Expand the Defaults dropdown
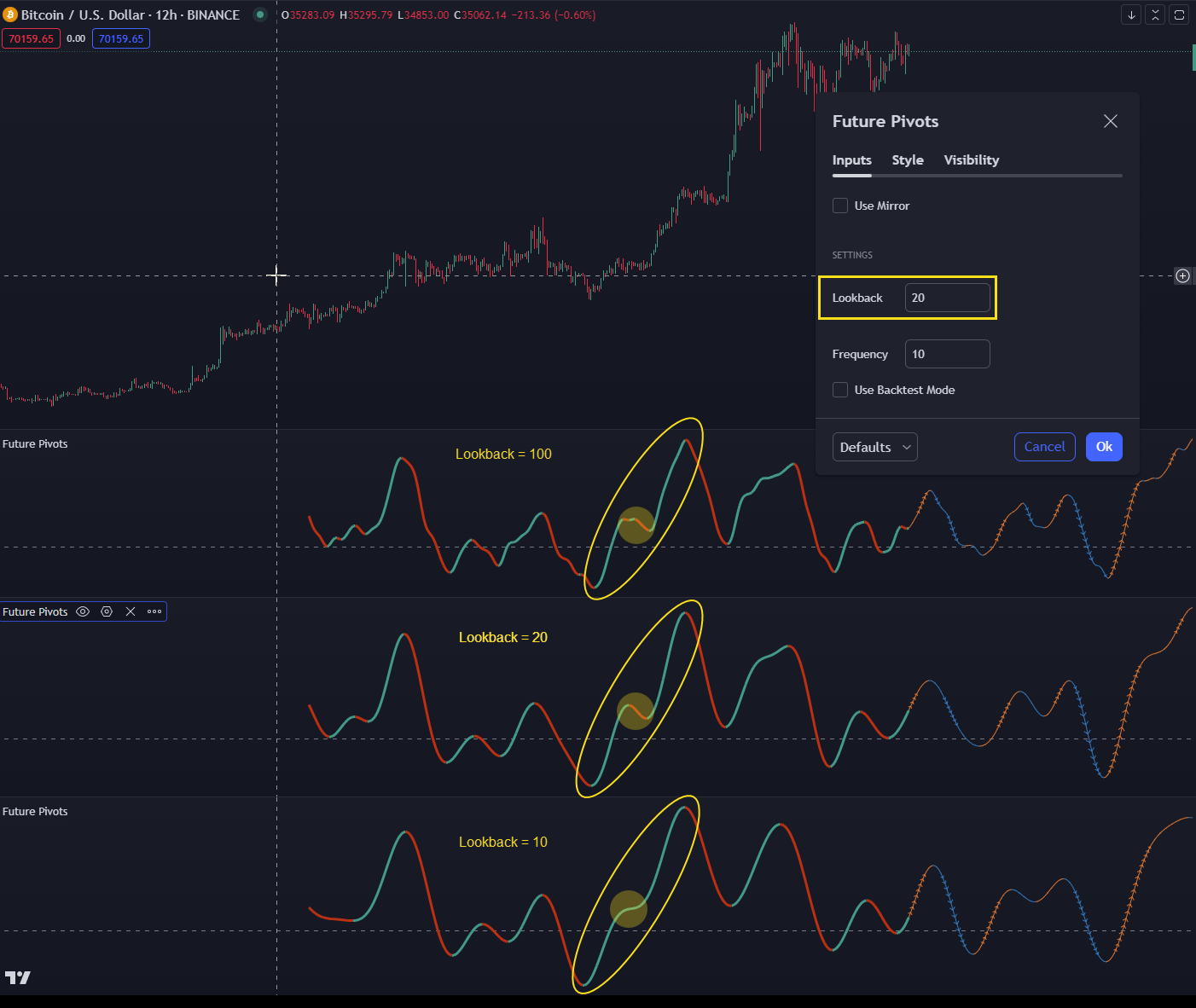Image resolution: width=1196 pixels, height=1008 pixels. pyautogui.click(x=874, y=447)
